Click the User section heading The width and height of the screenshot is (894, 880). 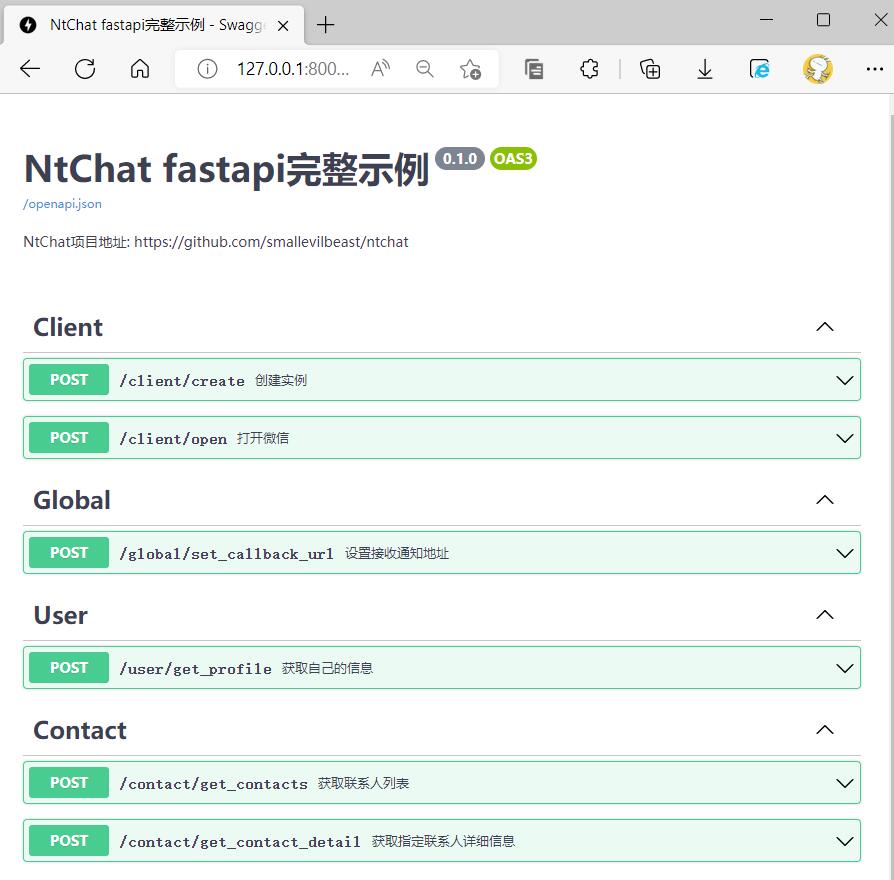(60, 615)
